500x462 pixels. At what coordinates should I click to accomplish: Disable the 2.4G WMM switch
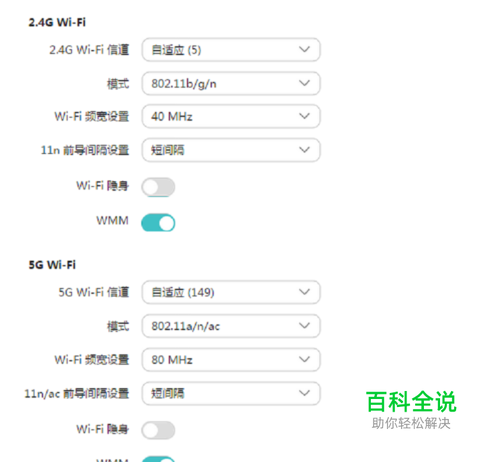point(158,223)
